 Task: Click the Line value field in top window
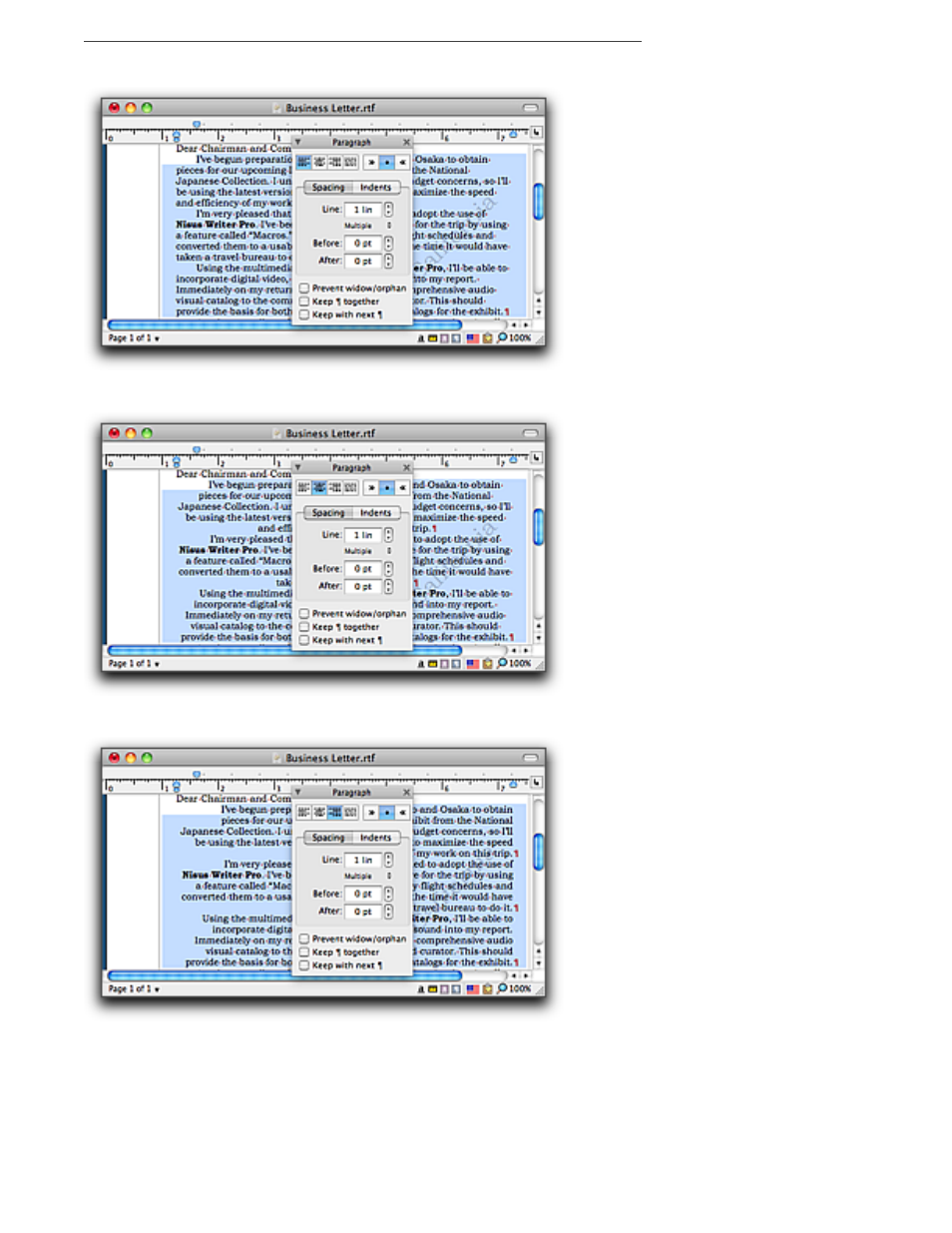coord(364,210)
